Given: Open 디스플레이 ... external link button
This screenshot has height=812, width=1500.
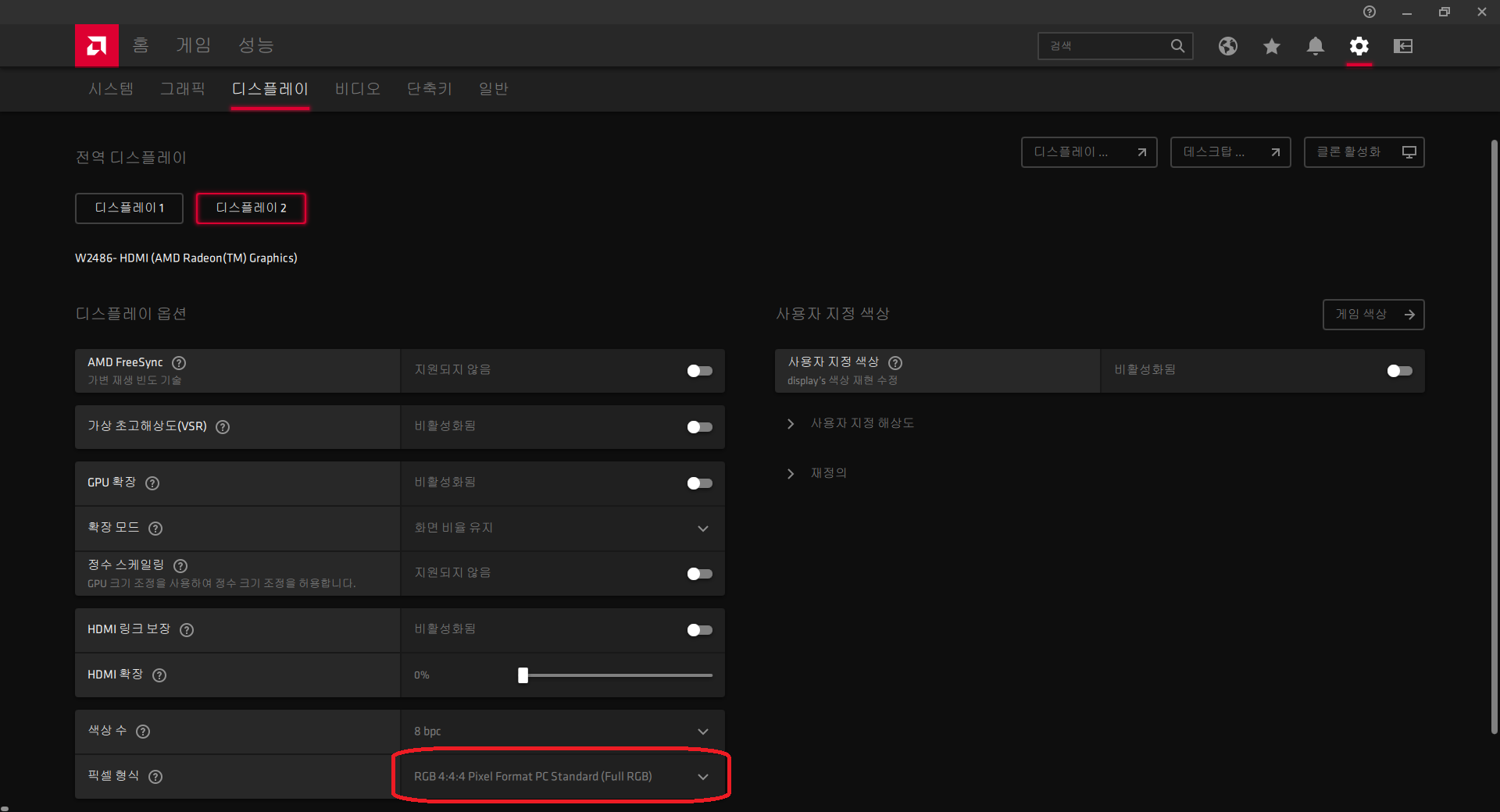Looking at the screenshot, I should pyautogui.click(x=1089, y=152).
